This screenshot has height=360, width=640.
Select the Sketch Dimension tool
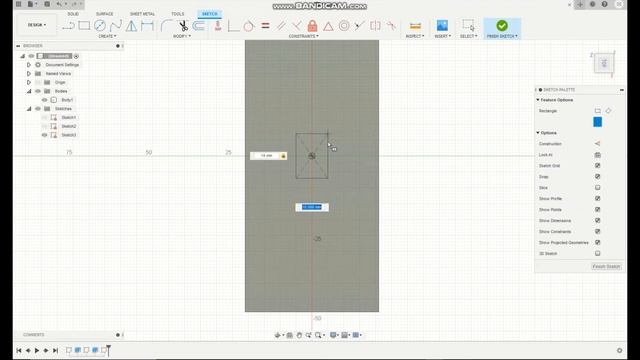point(147,26)
